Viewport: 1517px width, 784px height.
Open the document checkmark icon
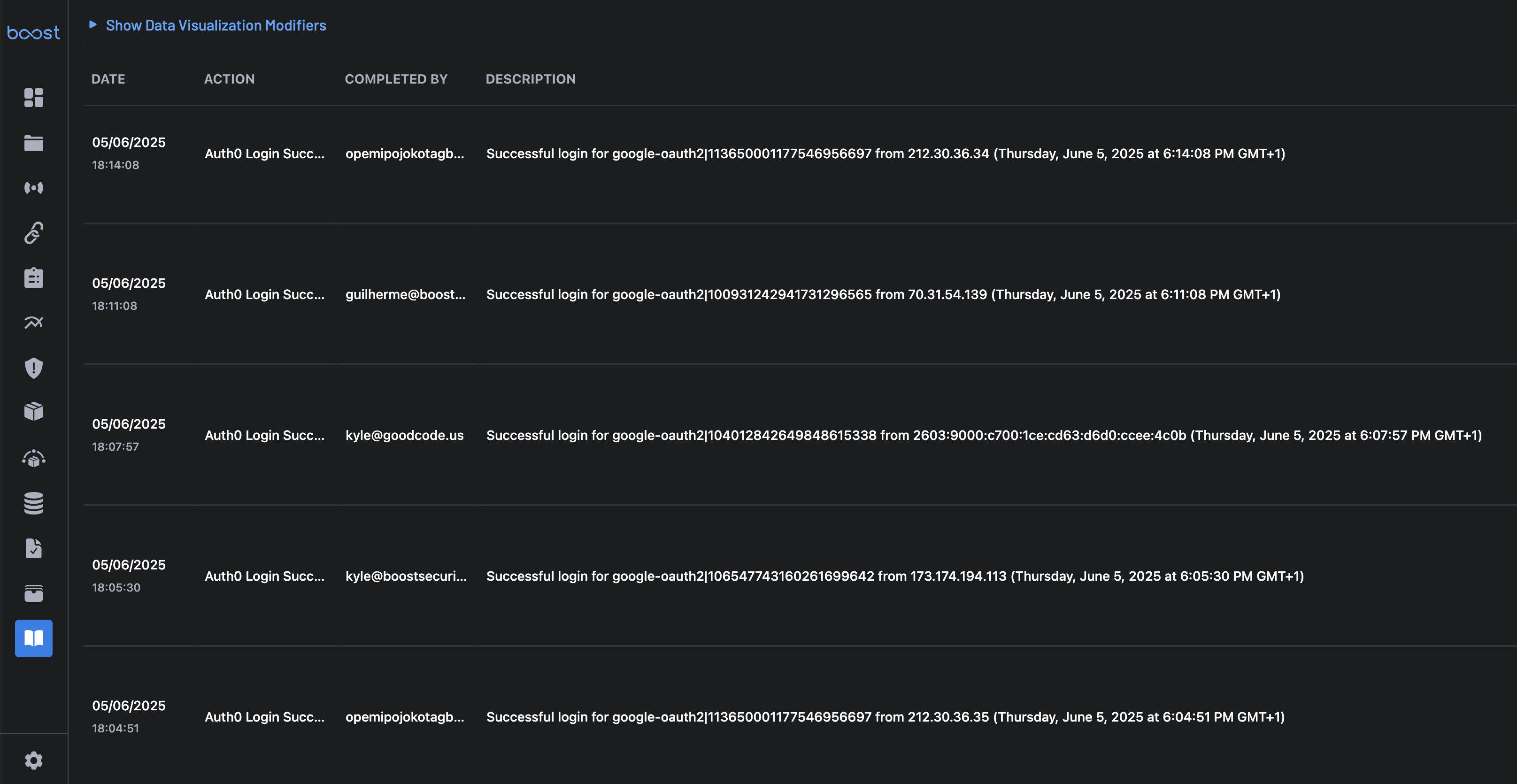33,548
